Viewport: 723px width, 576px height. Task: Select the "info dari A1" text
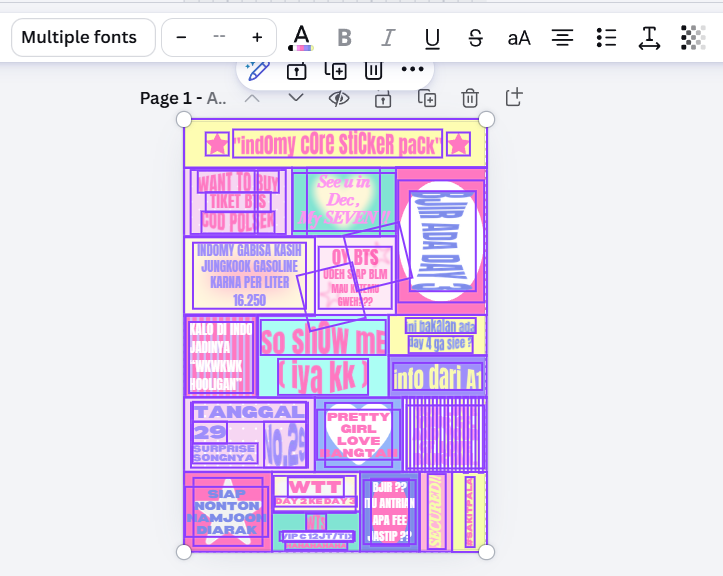coord(438,379)
